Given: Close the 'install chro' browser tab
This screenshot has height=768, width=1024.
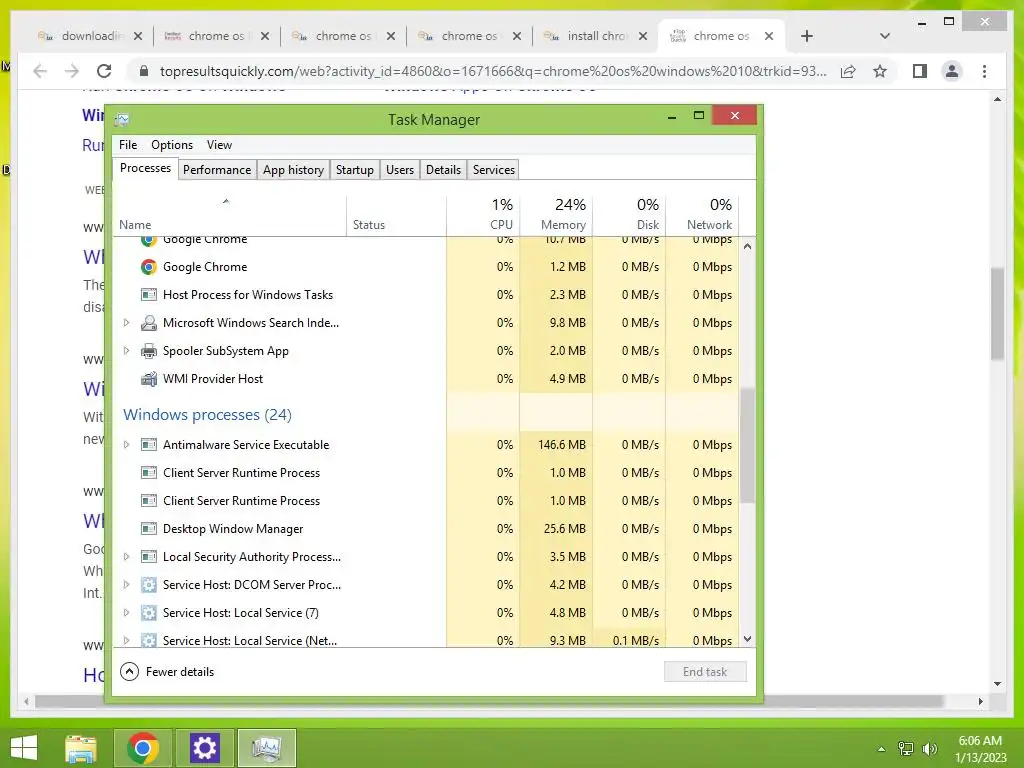Looking at the screenshot, I should (x=643, y=36).
